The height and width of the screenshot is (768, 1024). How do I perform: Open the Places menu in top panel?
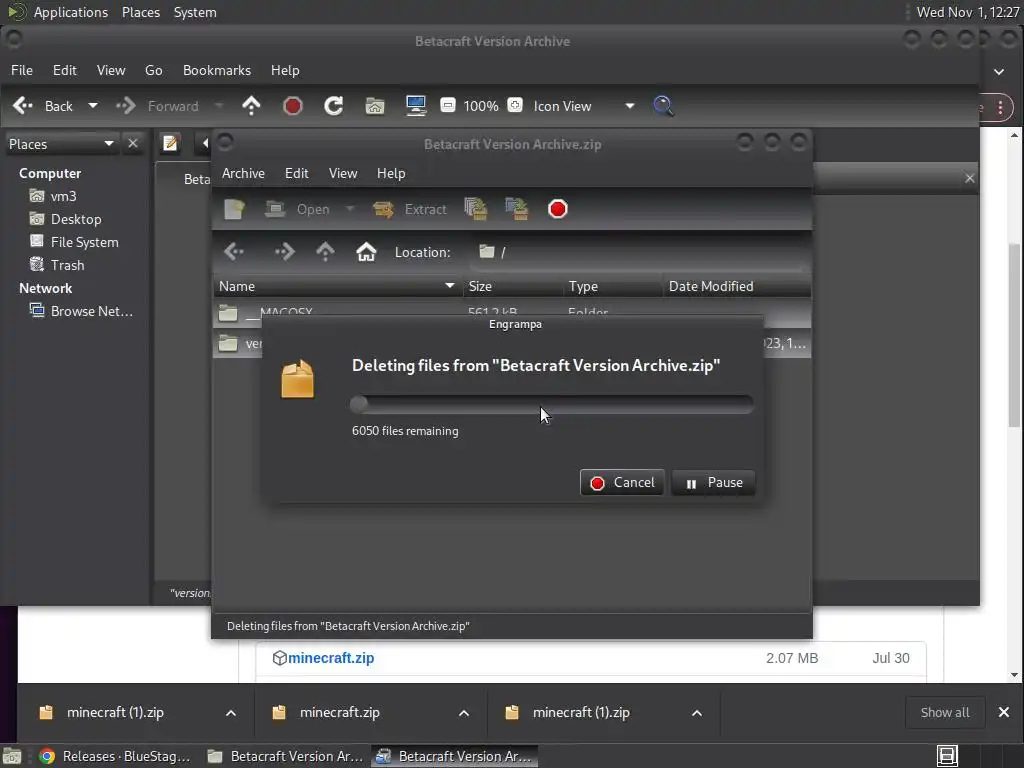(140, 12)
